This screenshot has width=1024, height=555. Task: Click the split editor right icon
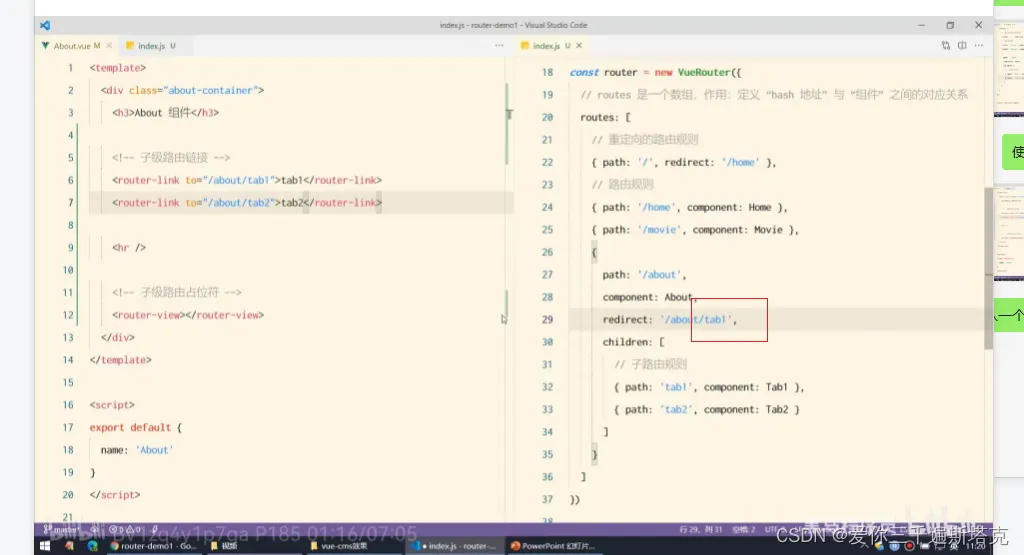coord(962,46)
